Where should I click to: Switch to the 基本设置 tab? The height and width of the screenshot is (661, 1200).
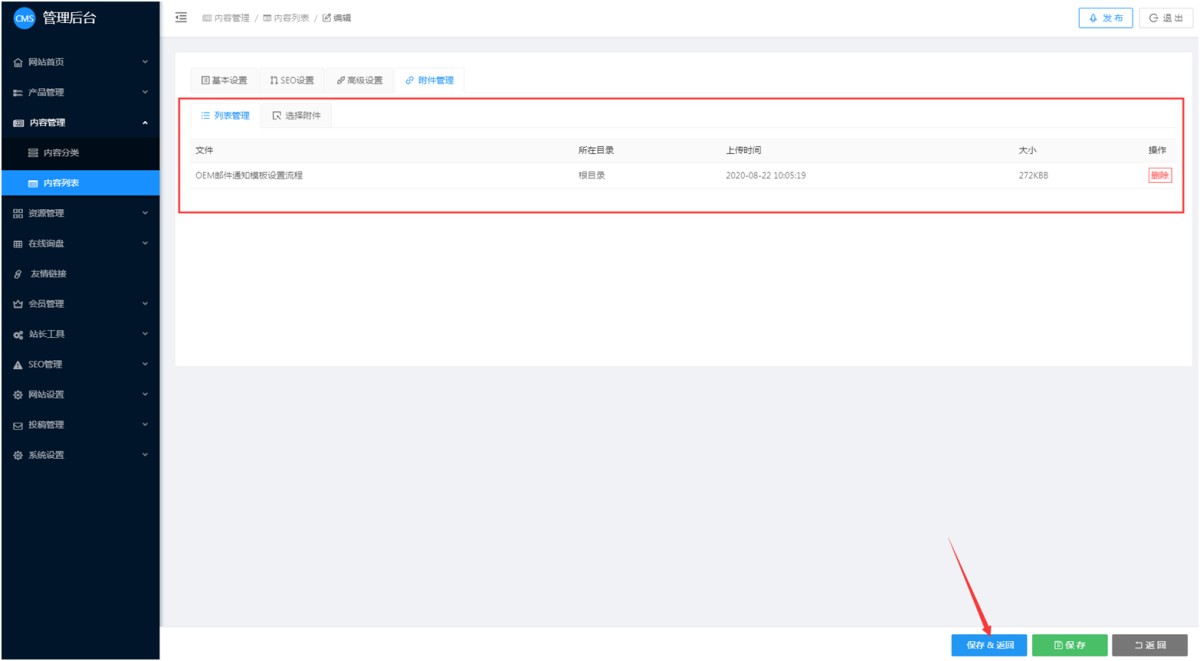tap(225, 80)
